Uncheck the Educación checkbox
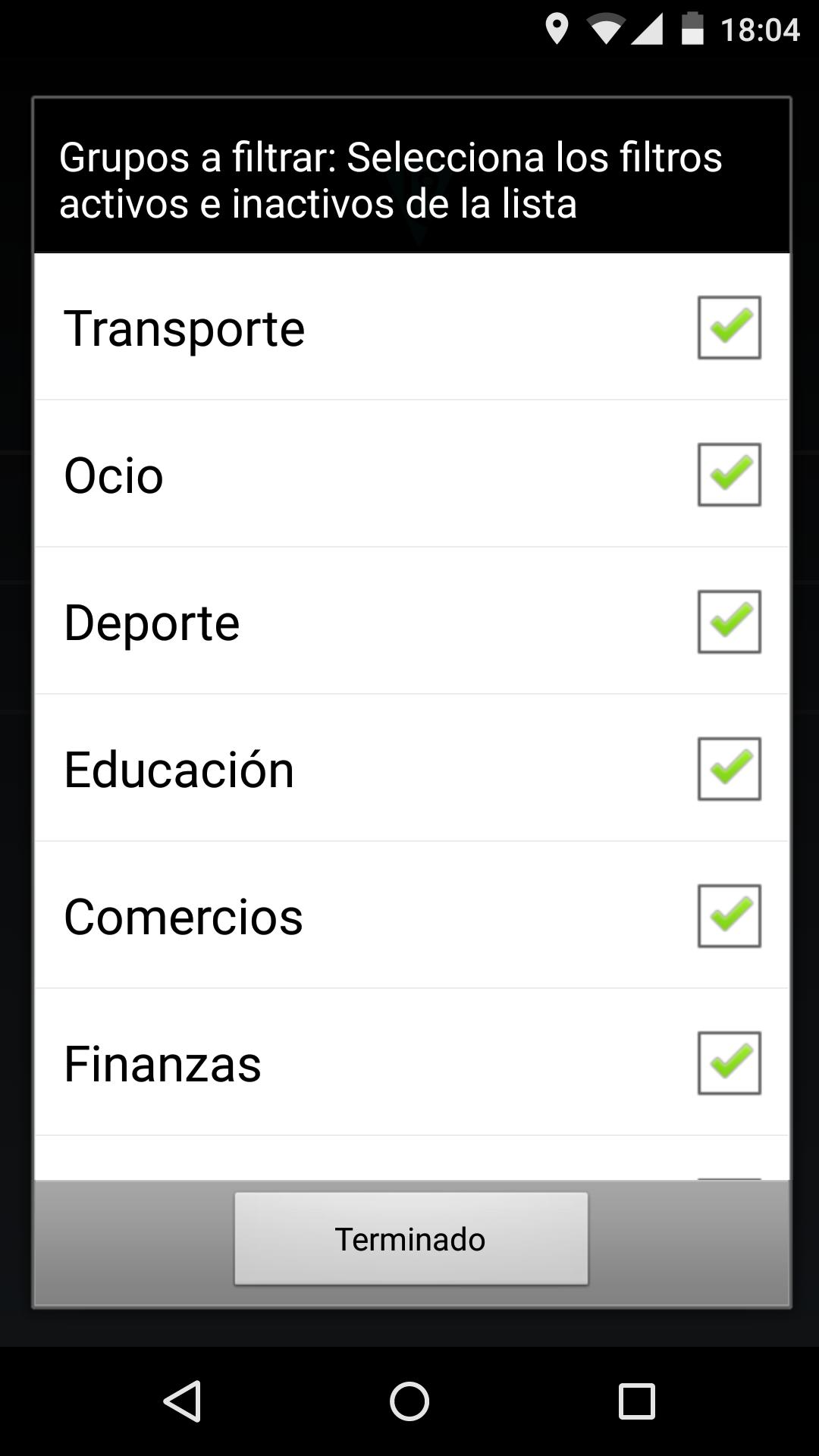The width and height of the screenshot is (819, 1456). [729, 769]
